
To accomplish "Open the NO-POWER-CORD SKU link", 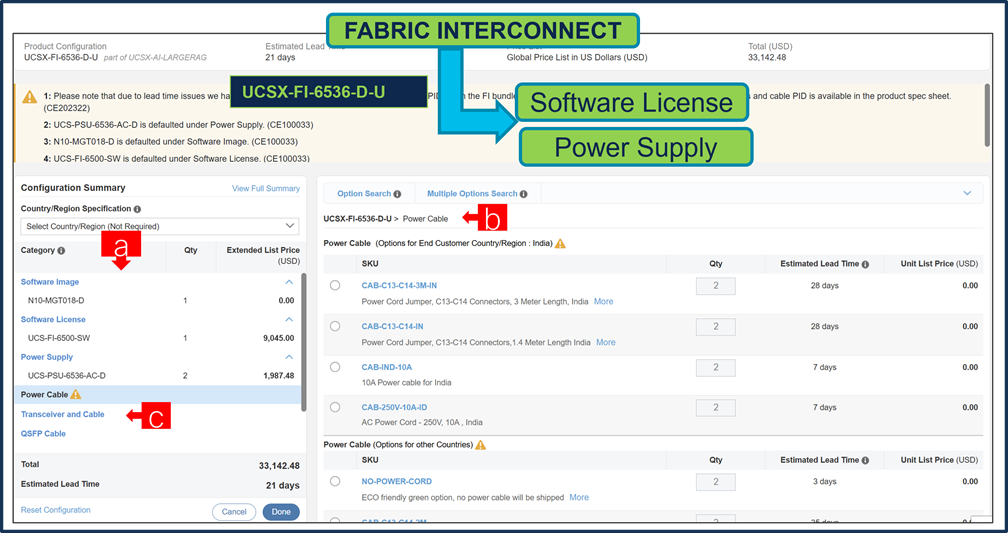I will coord(397,482).
